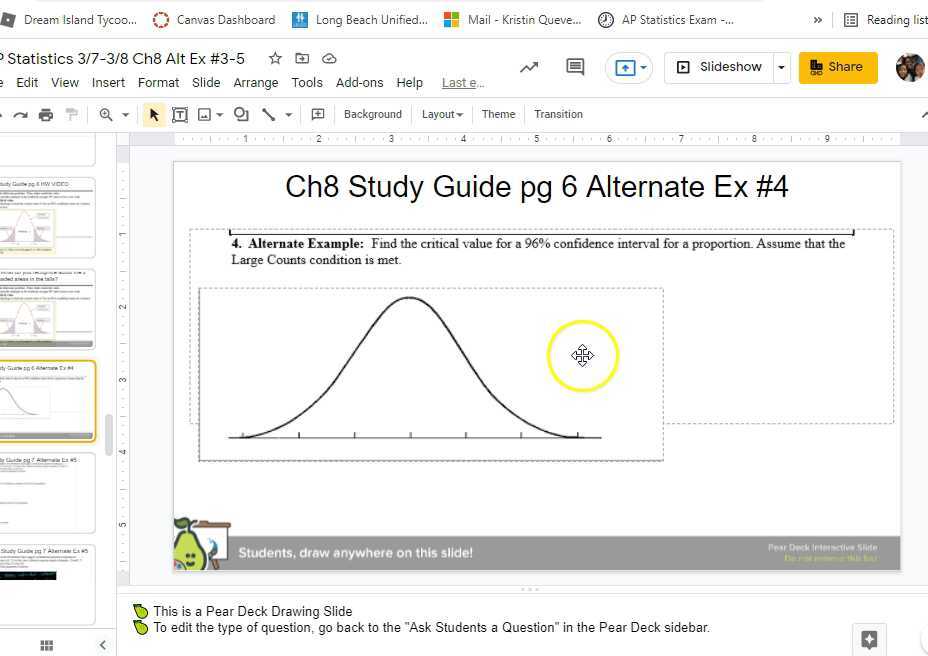Select the arrow selection tool

click(x=153, y=114)
